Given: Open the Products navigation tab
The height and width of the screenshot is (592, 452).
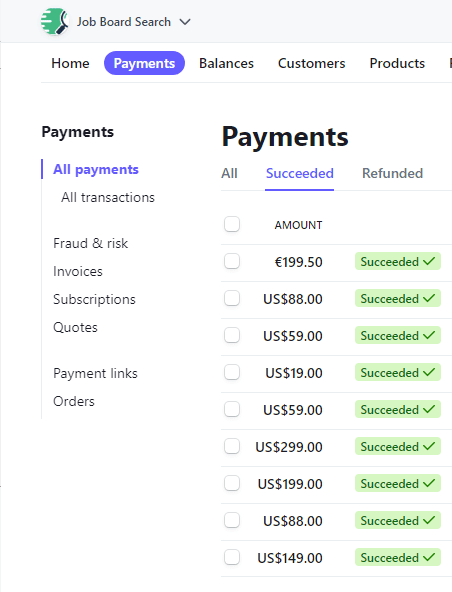Looking at the screenshot, I should 397,63.
